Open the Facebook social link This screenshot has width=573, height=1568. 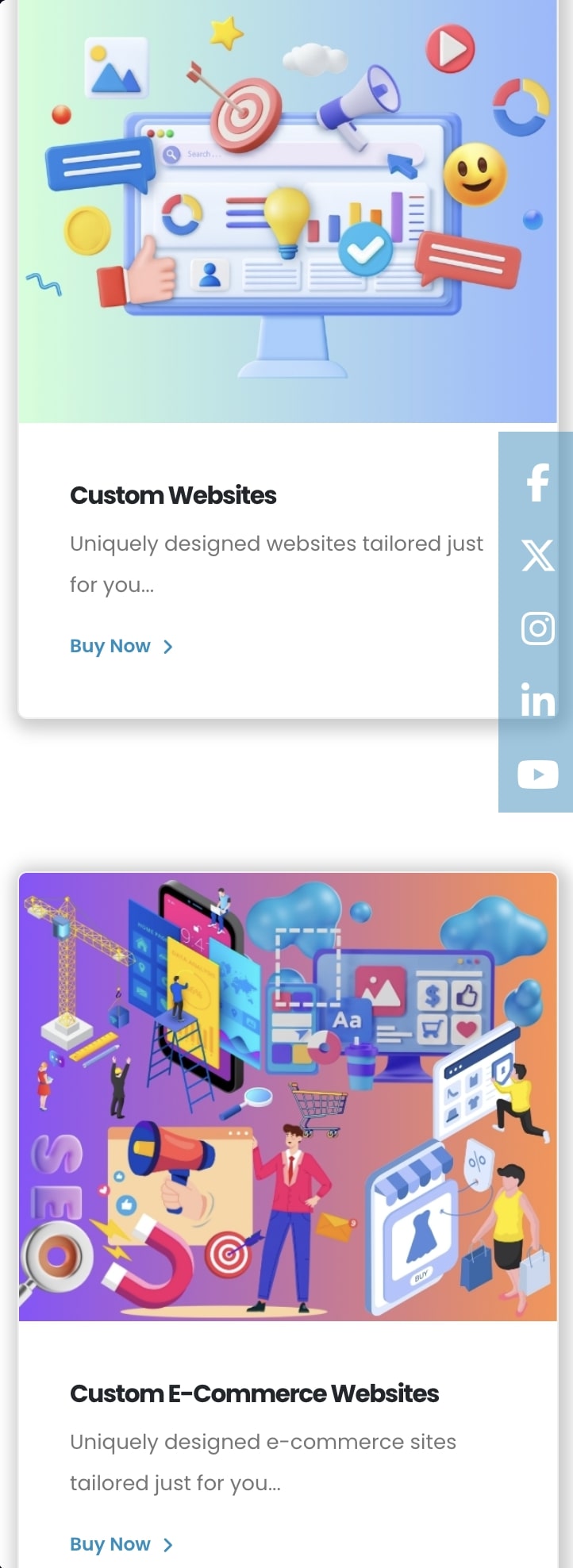537,482
